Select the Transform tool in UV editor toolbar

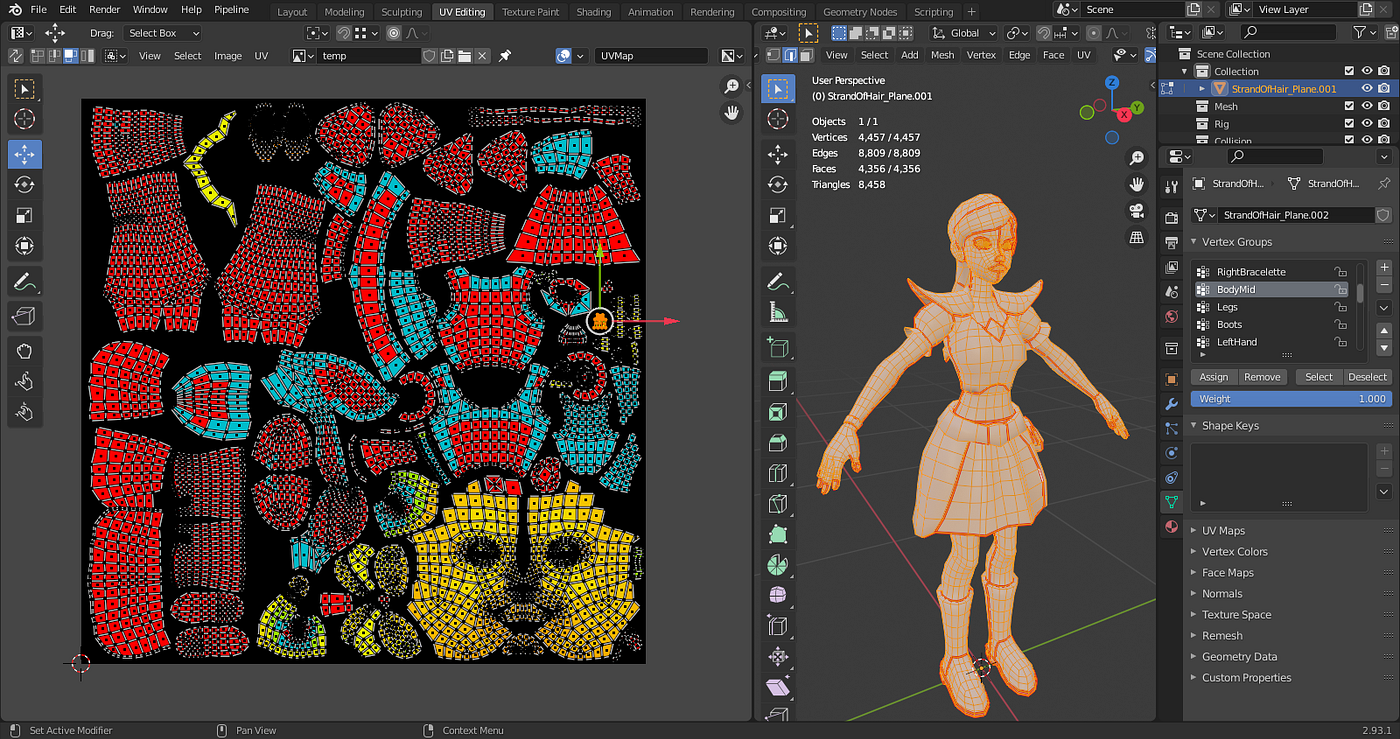click(25, 246)
